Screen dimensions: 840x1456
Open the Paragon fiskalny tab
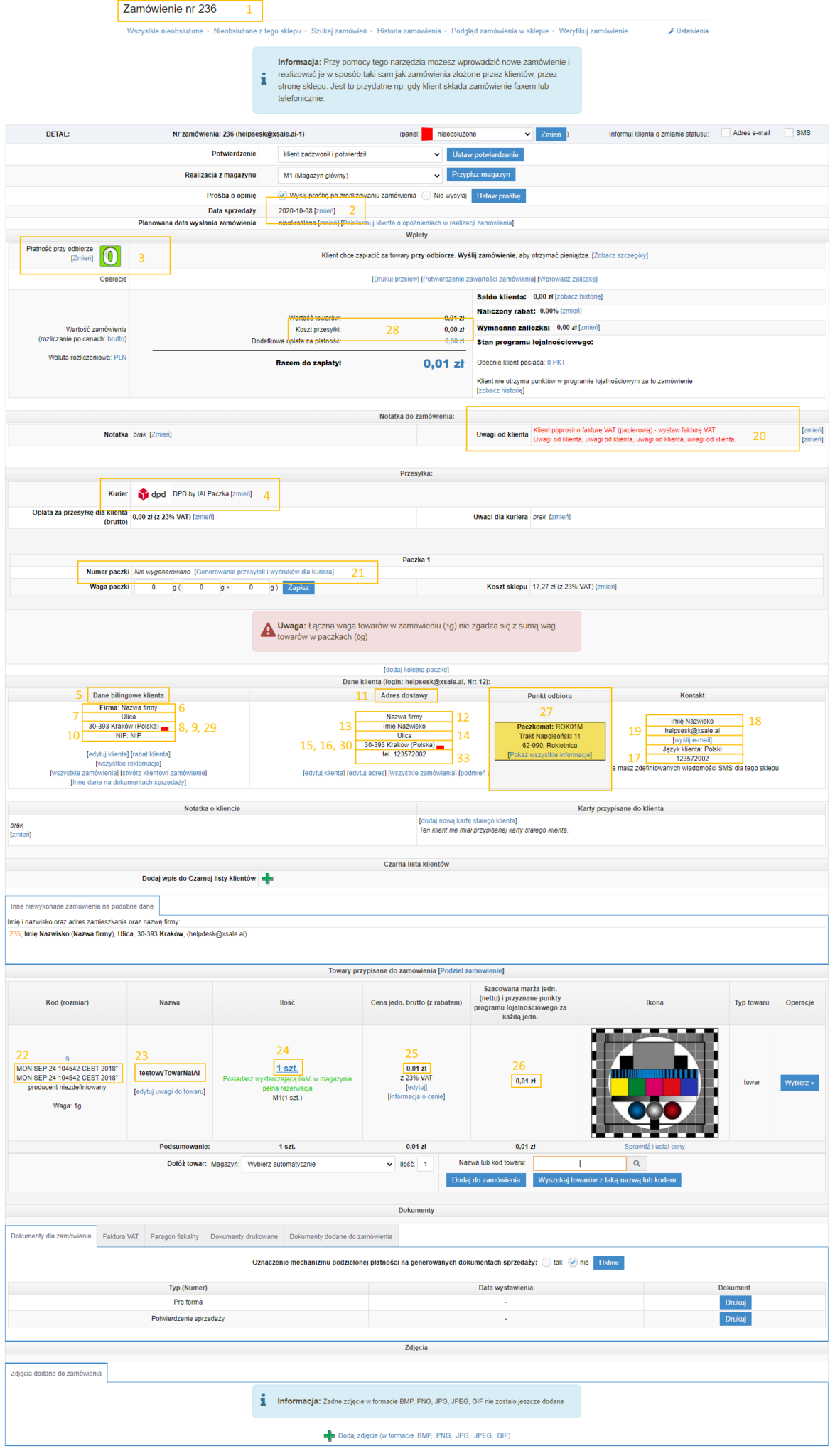click(x=174, y=1236)
